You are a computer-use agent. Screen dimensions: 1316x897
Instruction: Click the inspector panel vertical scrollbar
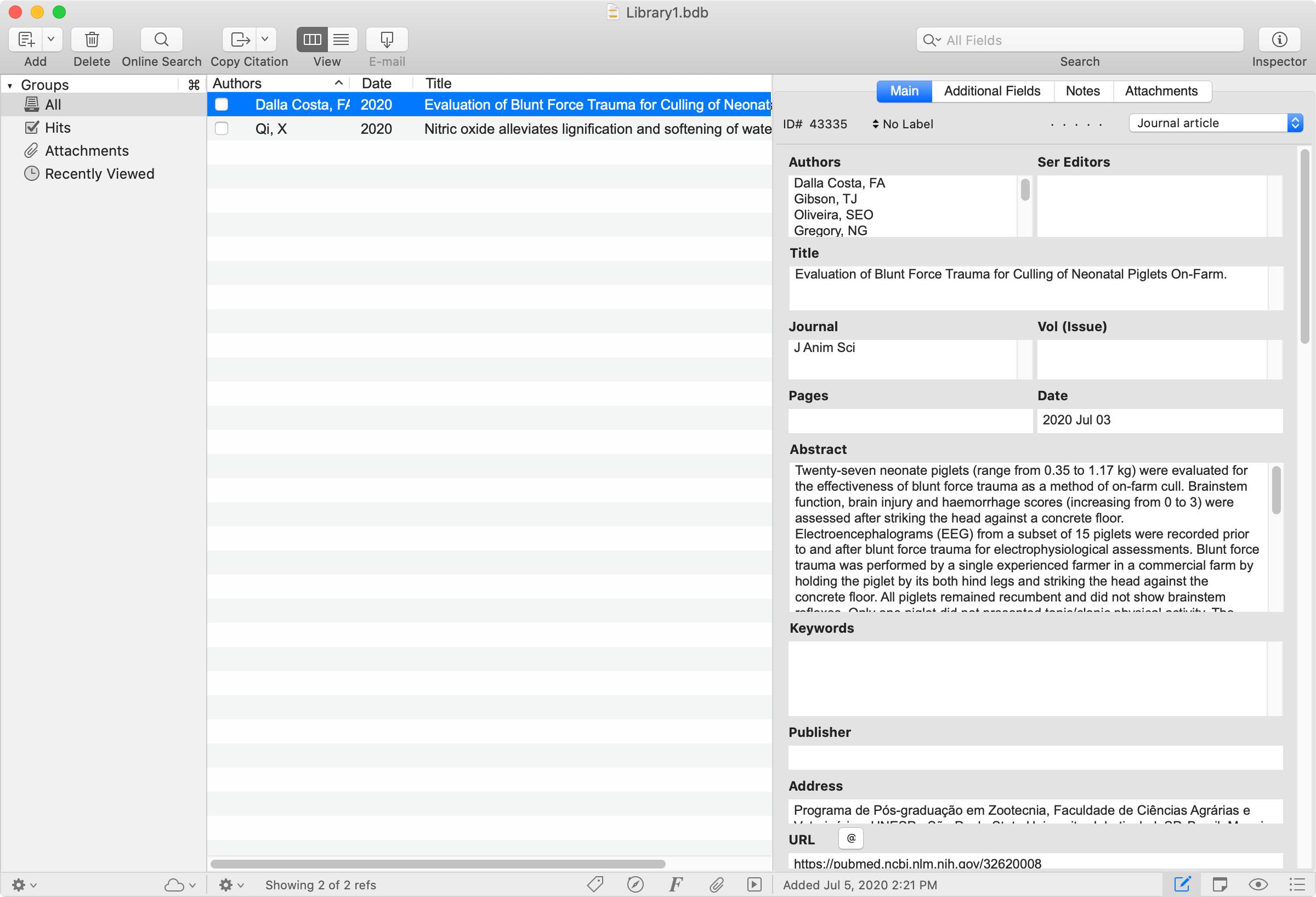(x=1304, y=247)
